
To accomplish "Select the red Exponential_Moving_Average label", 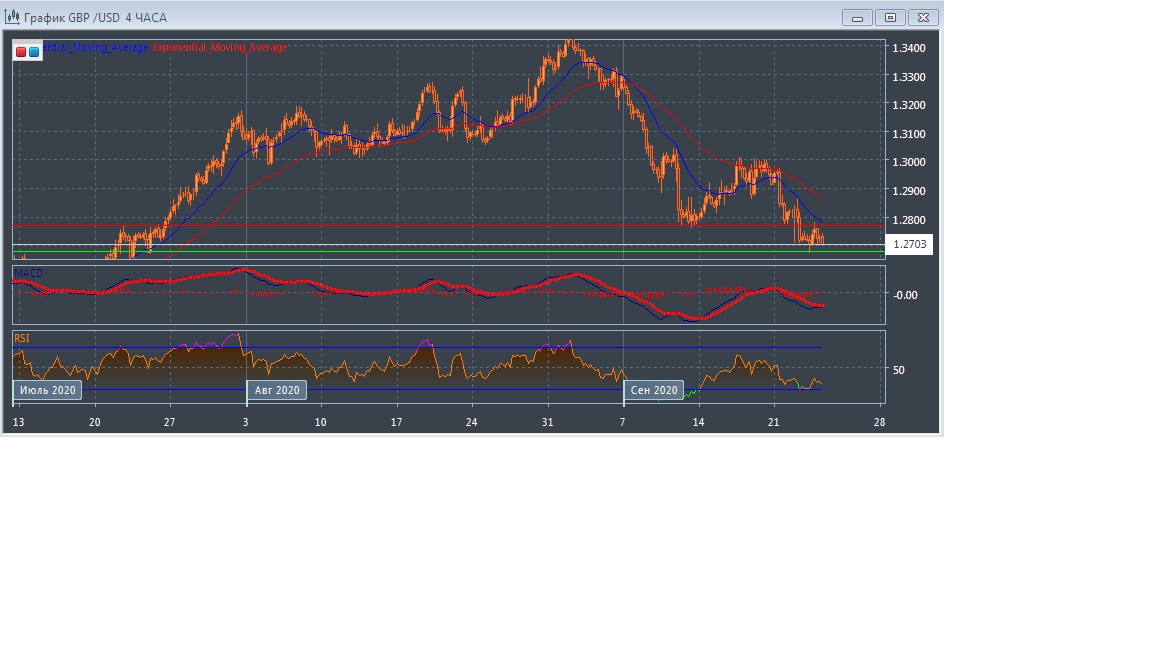I will pyautogui.click(x=219, y=47).
